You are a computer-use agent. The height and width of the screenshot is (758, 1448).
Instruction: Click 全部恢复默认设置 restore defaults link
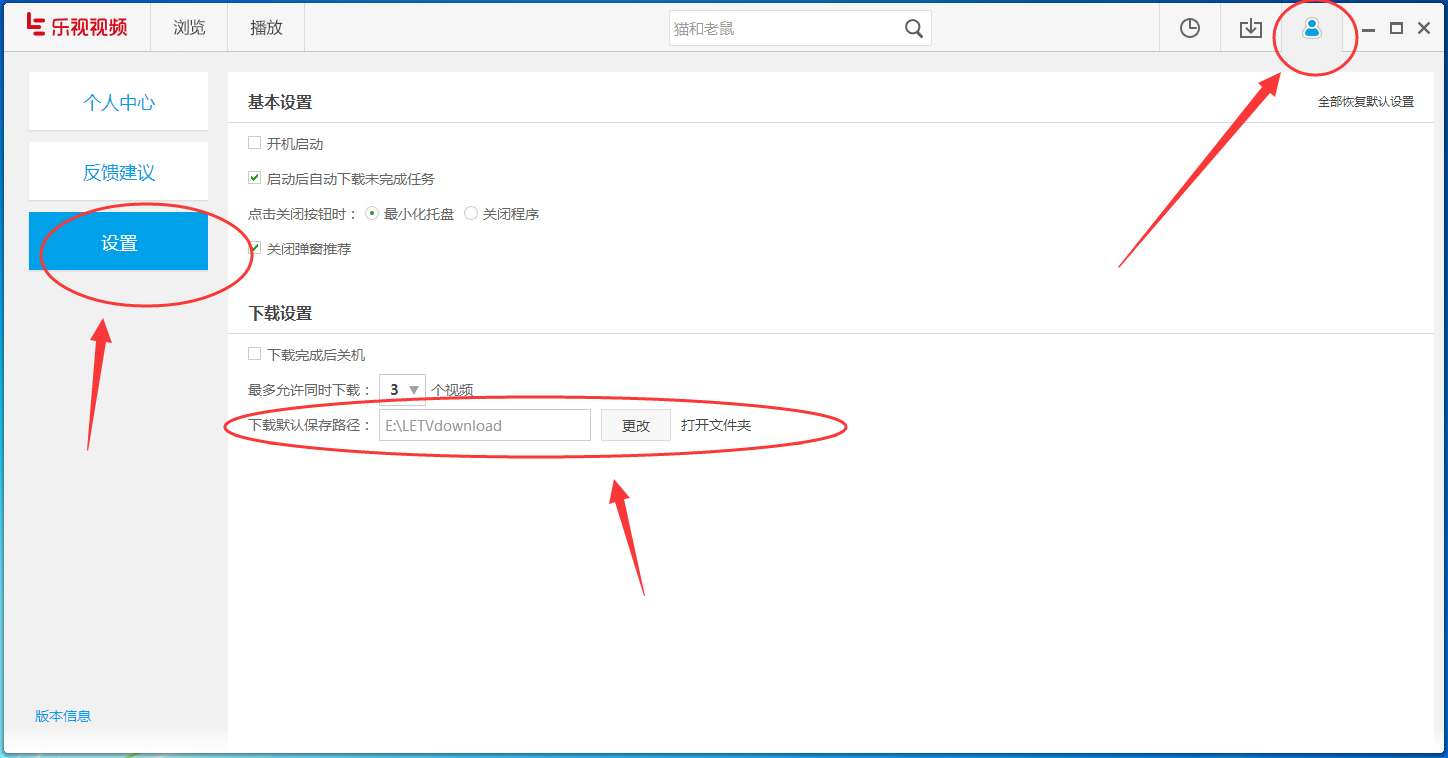[x=1367, y=101]
